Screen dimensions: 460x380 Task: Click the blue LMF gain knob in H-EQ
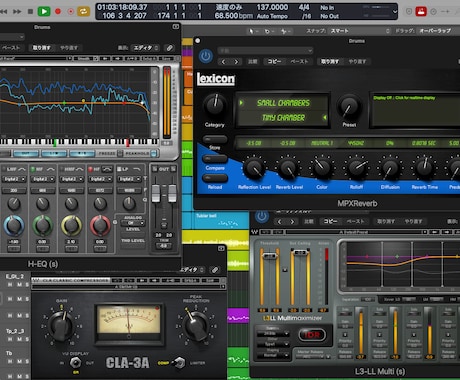point(14,226)
